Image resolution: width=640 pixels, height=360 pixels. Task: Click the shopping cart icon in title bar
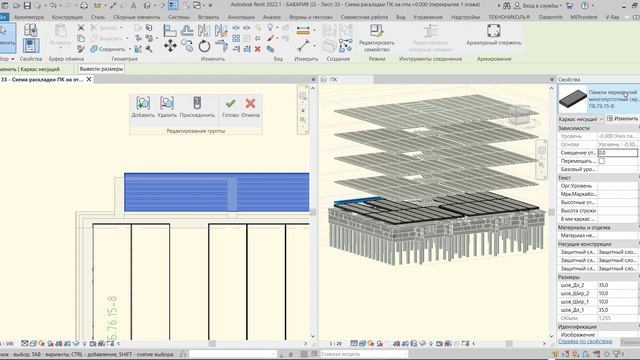(x=569, y=6)
